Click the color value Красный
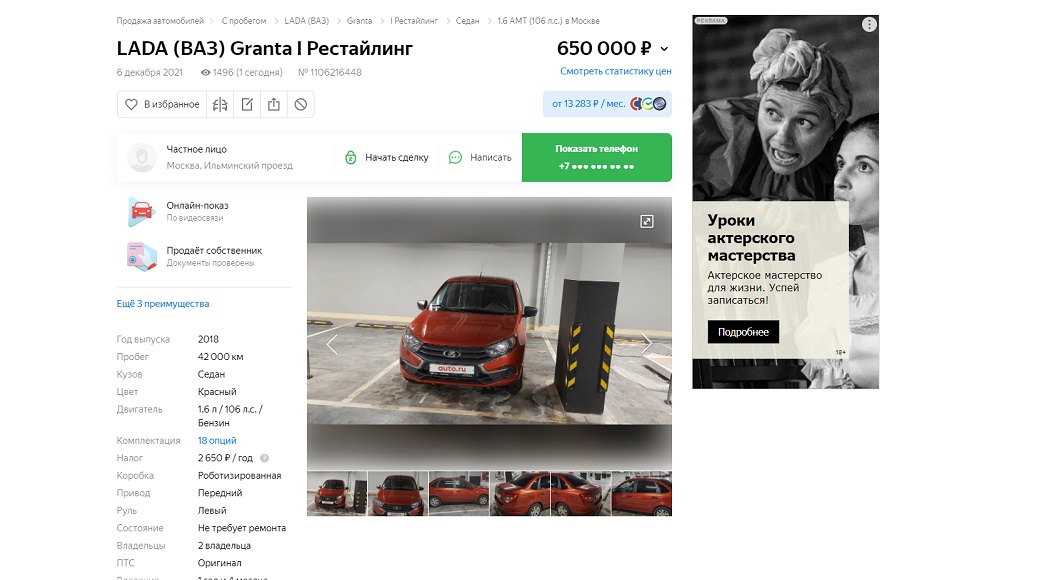1038x580 pixels. [217, 392]
